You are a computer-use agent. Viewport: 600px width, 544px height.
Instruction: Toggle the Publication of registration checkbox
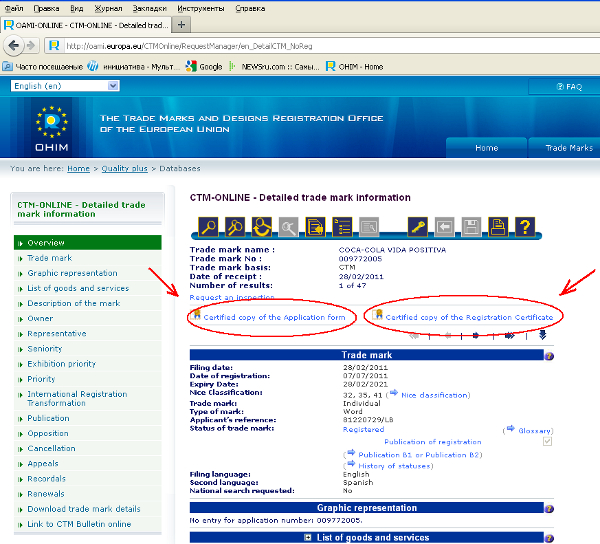point(547,442)
